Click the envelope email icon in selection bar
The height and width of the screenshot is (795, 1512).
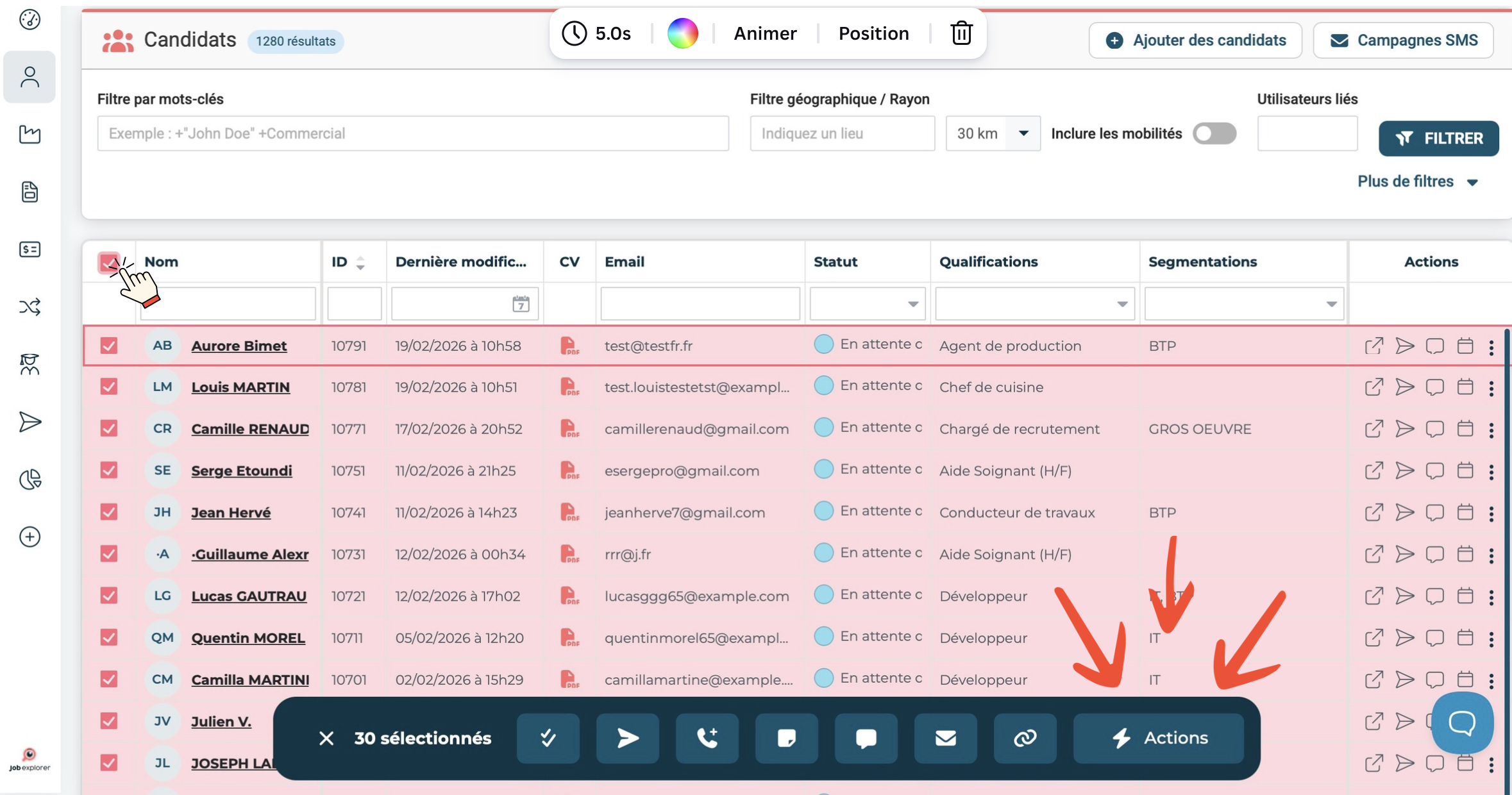(x=945, y=738)
